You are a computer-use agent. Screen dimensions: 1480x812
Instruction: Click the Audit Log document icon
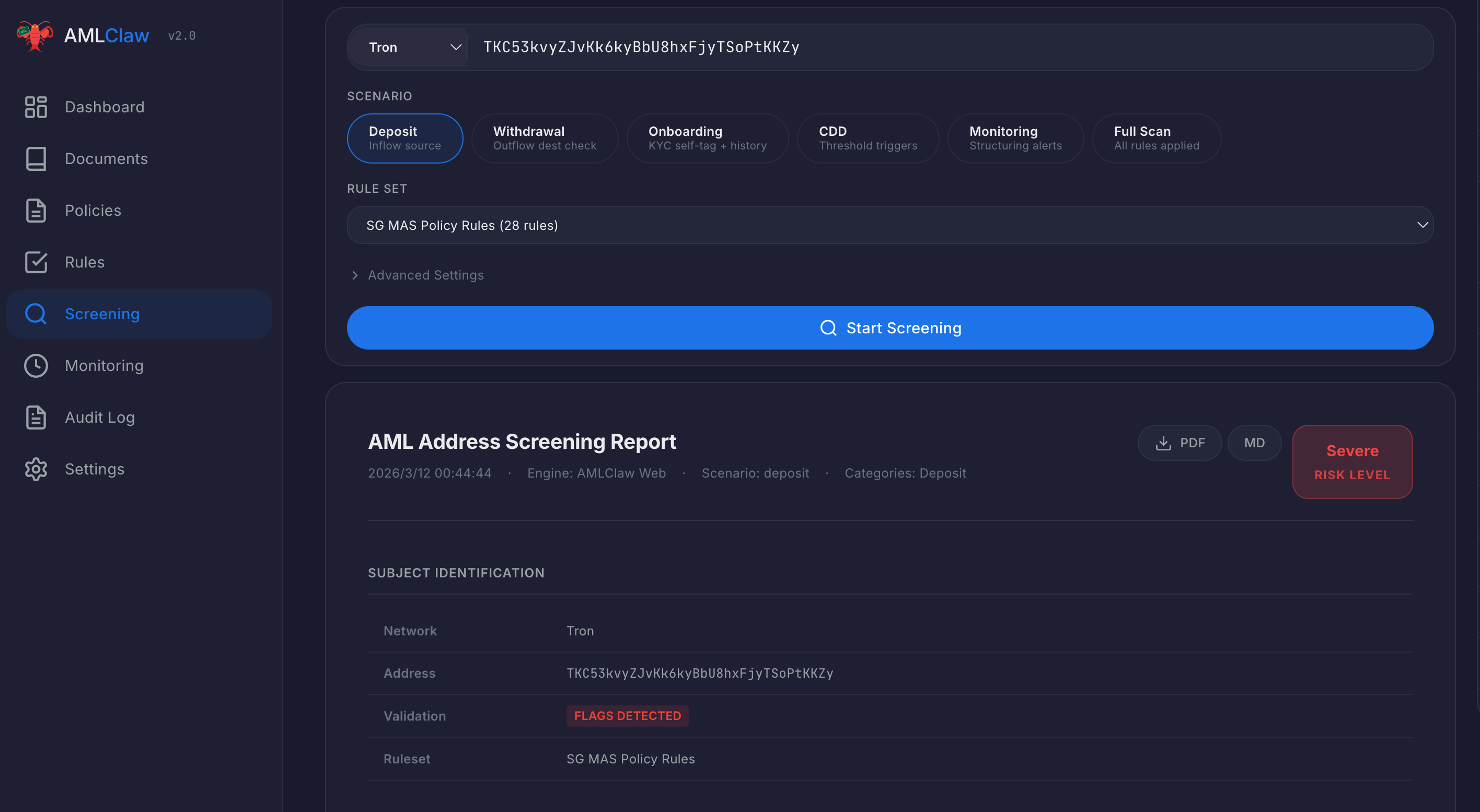point(36,417)
